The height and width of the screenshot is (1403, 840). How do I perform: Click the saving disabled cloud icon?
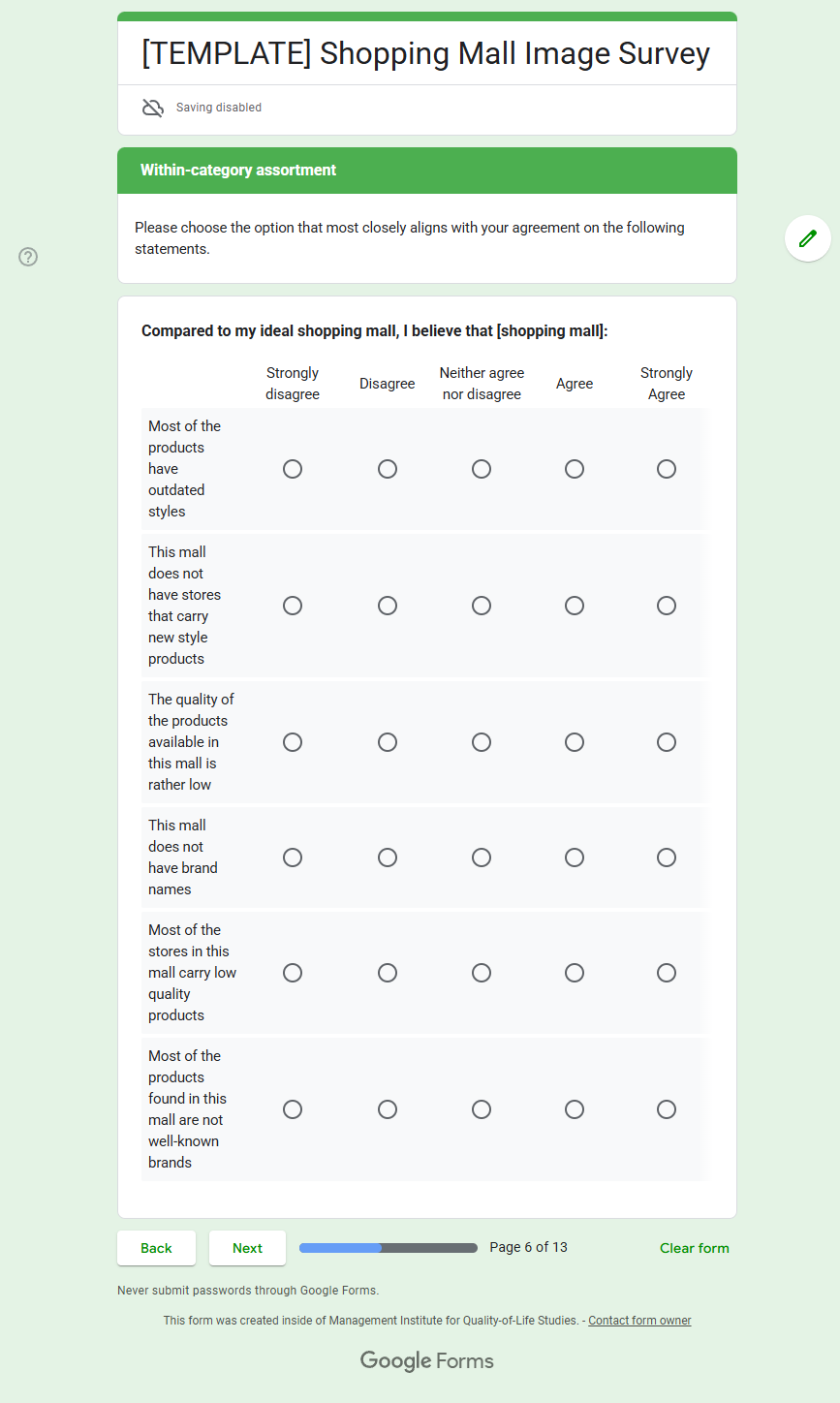153,108
